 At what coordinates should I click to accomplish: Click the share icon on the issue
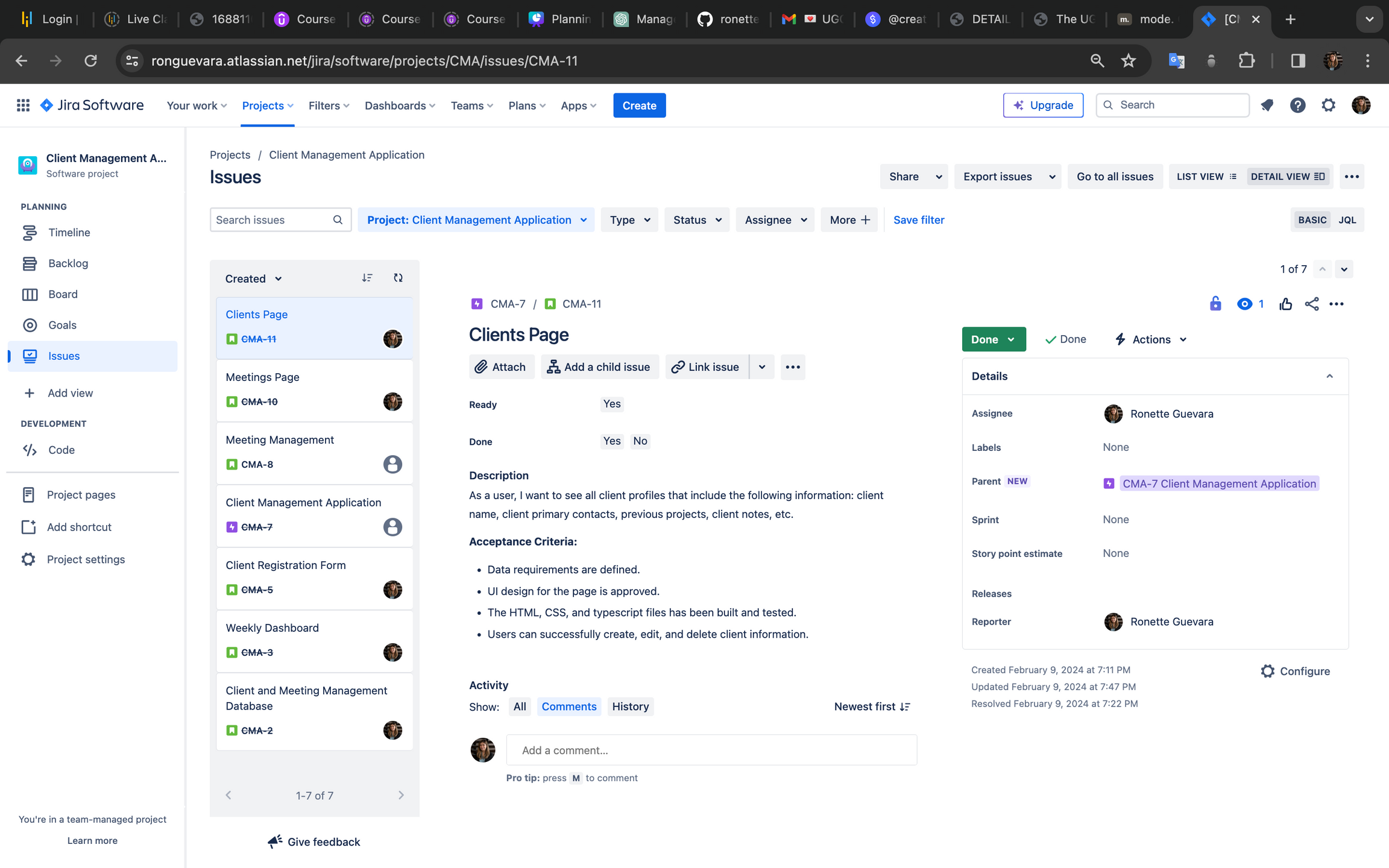click(1311, 304)
